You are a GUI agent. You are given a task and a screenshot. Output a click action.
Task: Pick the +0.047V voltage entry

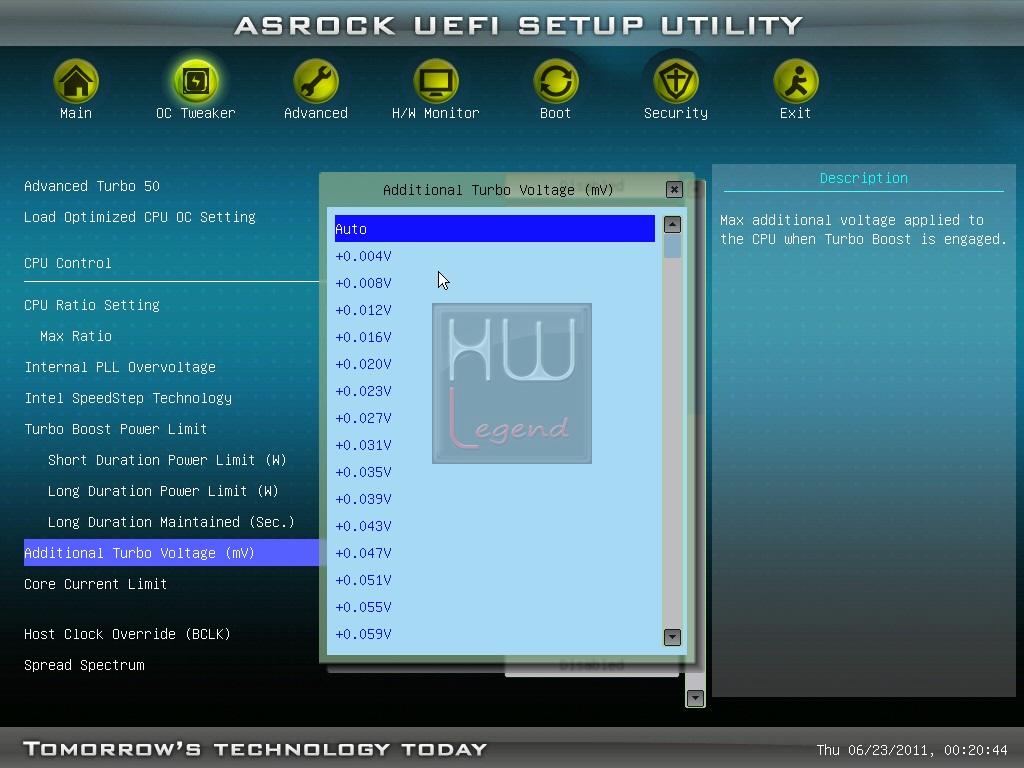494,552
